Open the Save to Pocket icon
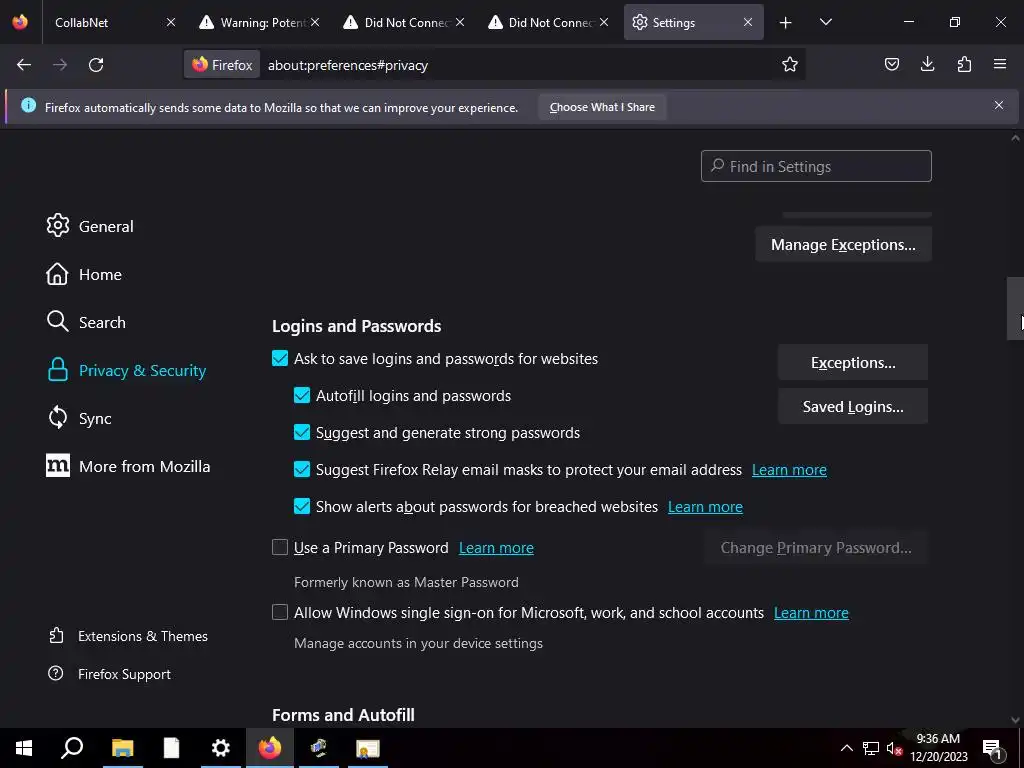 click(x=891, y=64)
